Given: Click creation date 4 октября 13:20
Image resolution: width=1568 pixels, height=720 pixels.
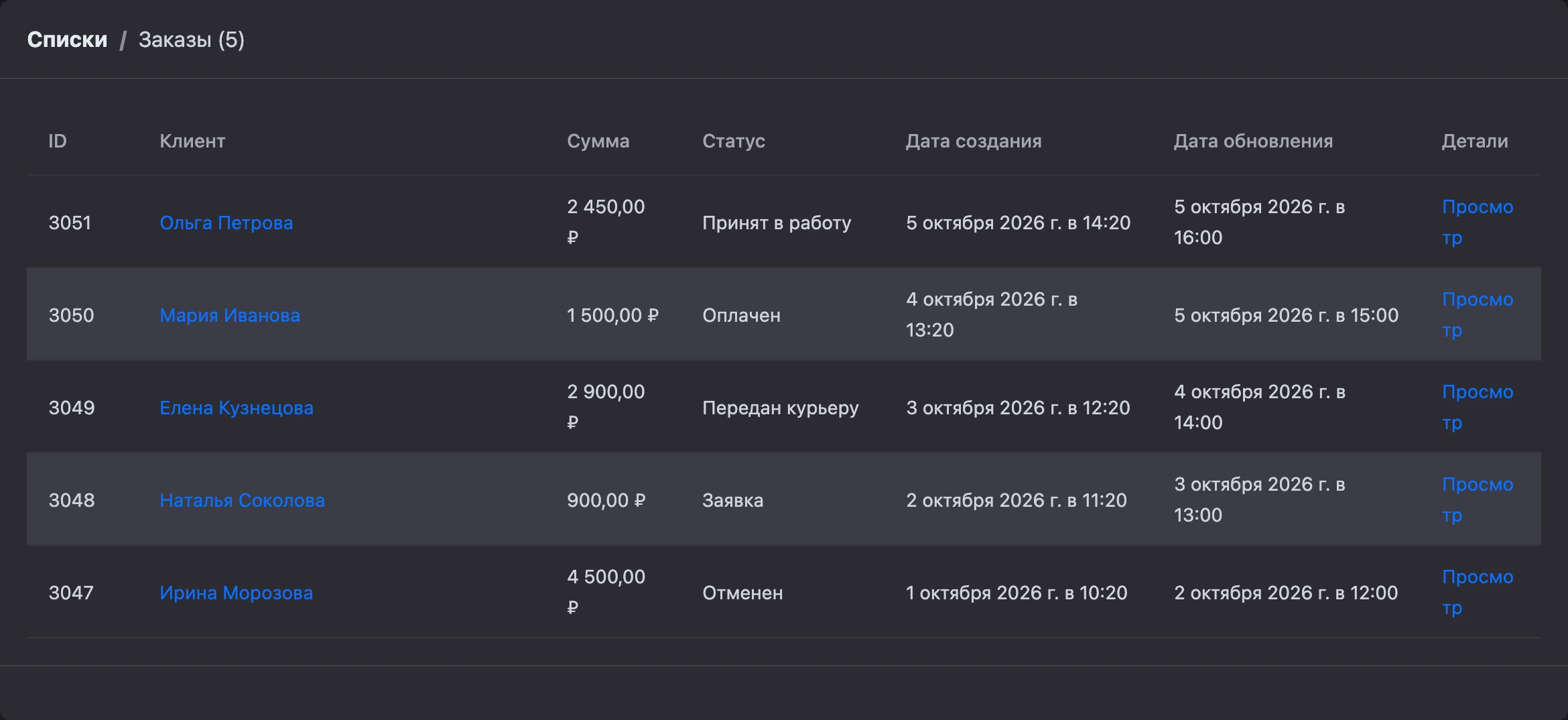Looking at the screenshot, I should click(x=992, y=314).
